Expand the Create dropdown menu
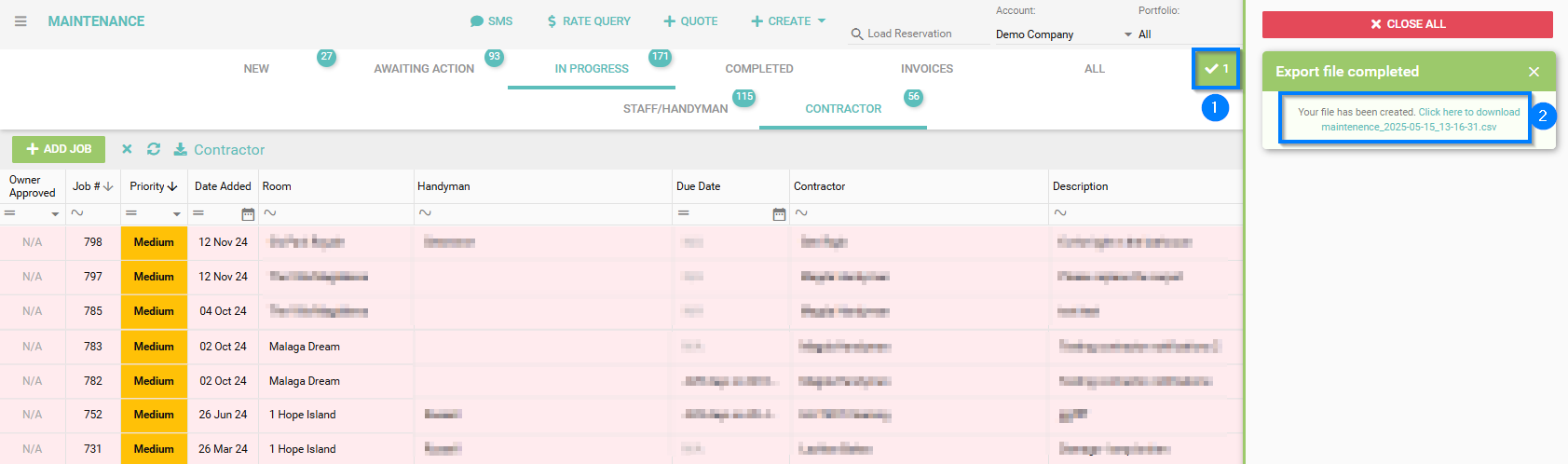Image resolution: width=1568 pixels, height=464 pixels. tap(788, 21)
